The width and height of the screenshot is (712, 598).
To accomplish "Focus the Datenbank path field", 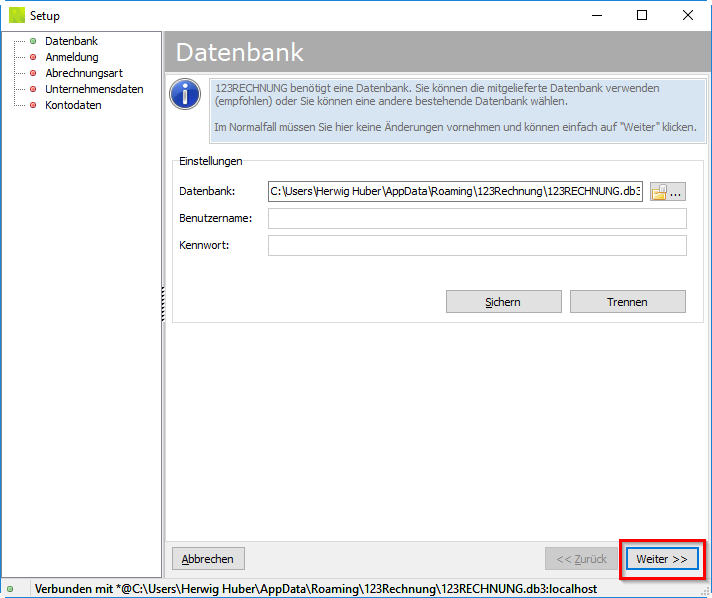I will [455, 191].
